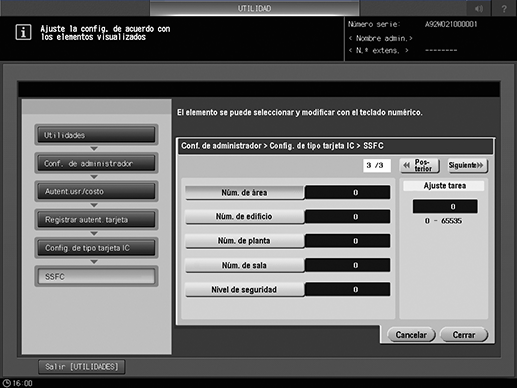Select Autent.usr./costo menu level

click(x=96, y=192)
